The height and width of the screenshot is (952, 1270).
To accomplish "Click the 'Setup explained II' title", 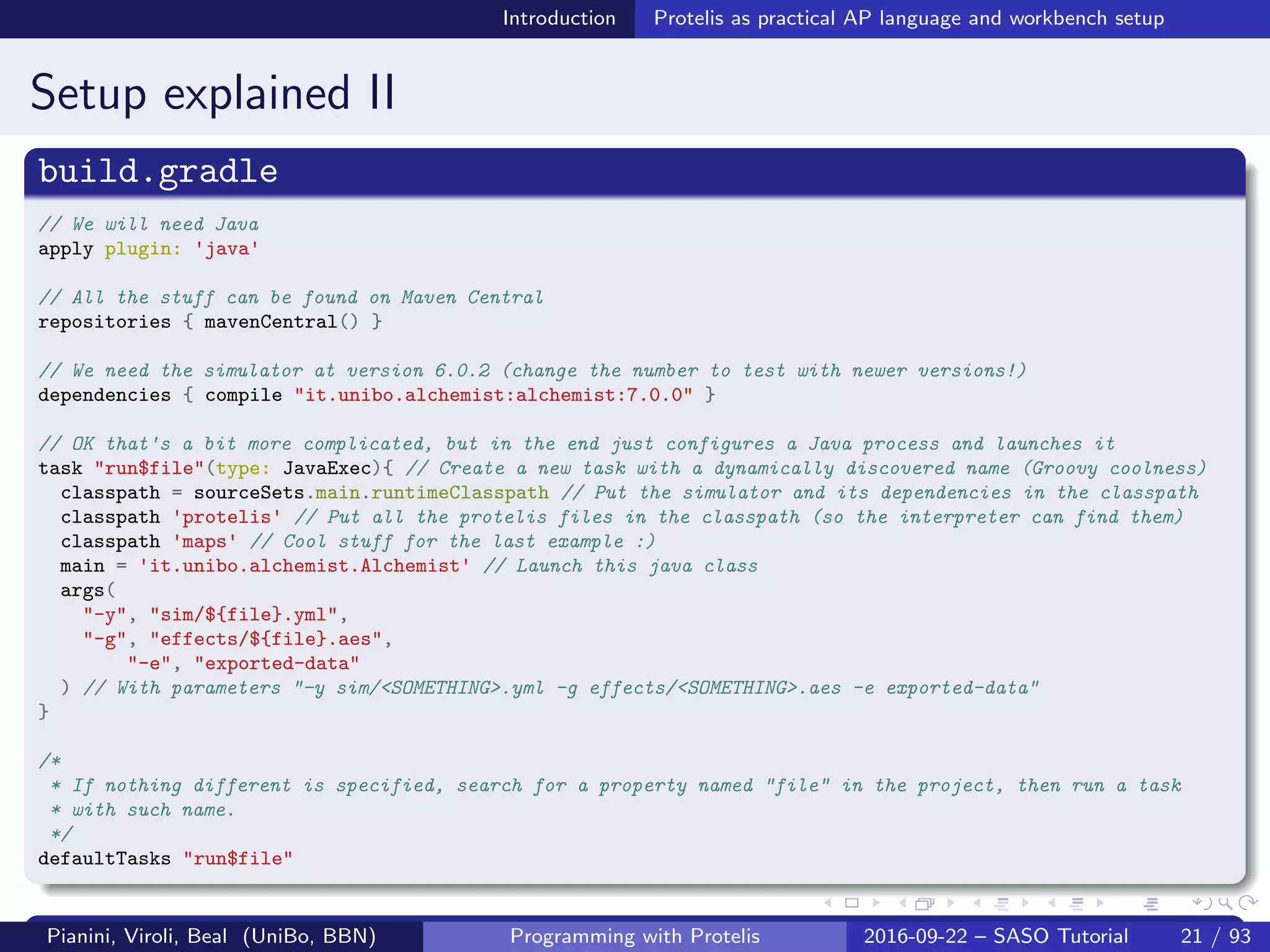I will click(x=213, y=92).
